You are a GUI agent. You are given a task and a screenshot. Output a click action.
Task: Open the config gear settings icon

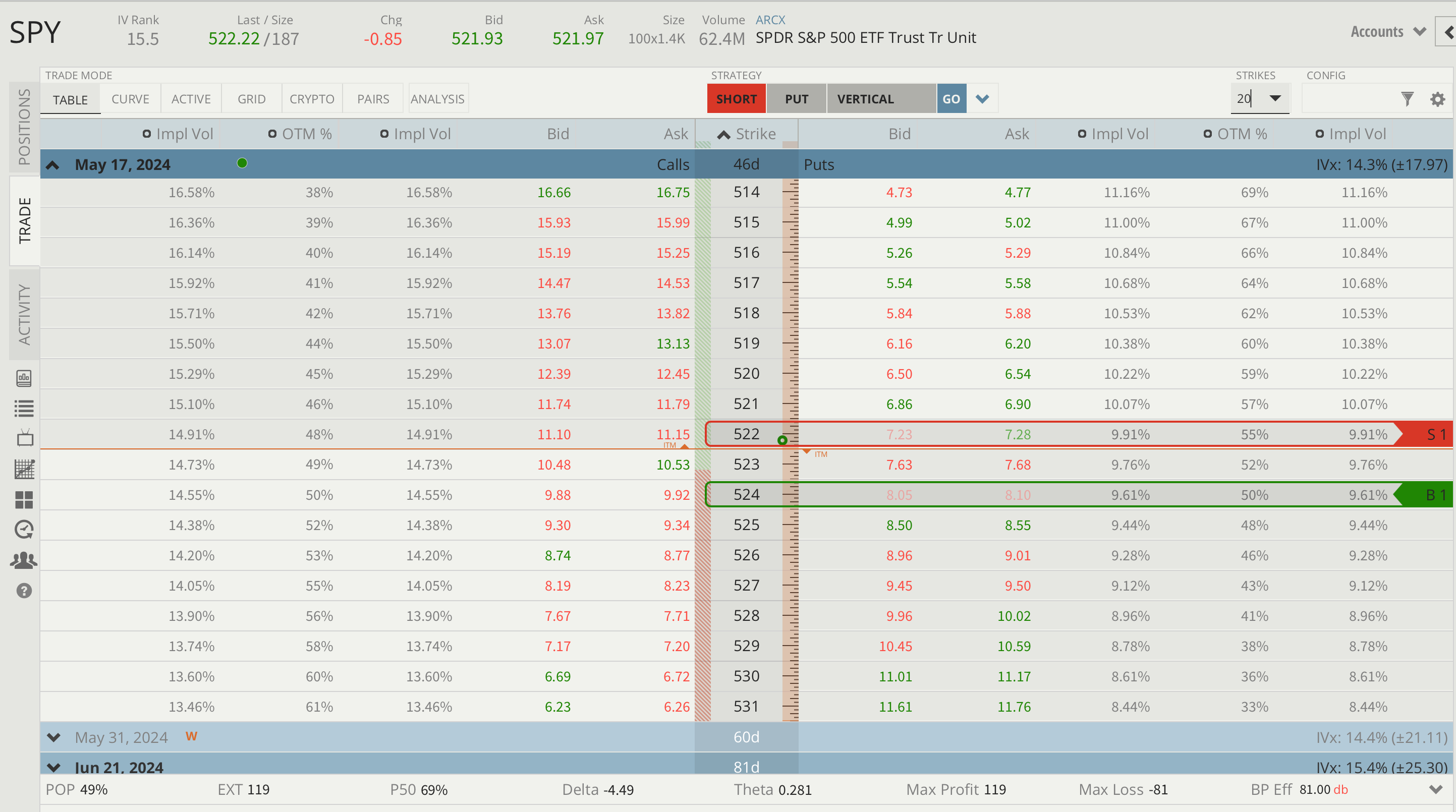point(1437,99)
